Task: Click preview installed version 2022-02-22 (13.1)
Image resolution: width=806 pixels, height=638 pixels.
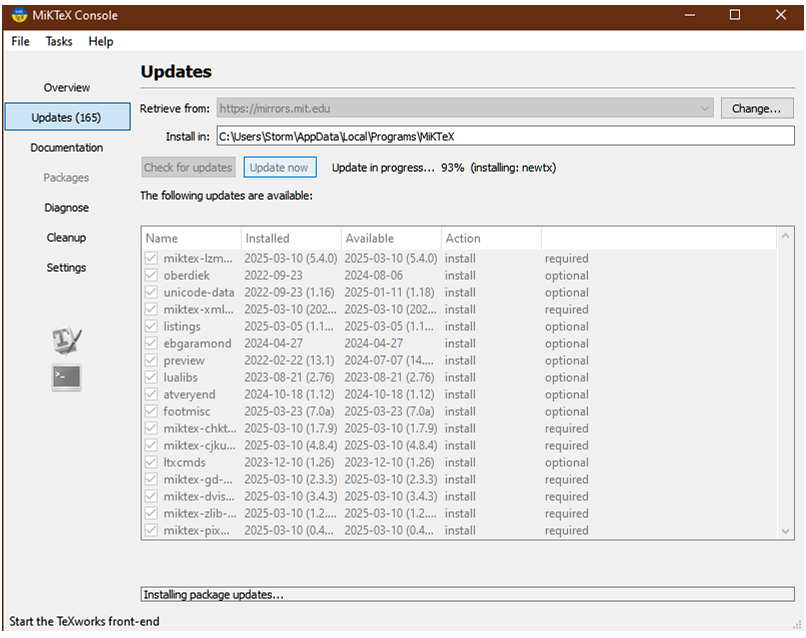Action: point(289,360)
